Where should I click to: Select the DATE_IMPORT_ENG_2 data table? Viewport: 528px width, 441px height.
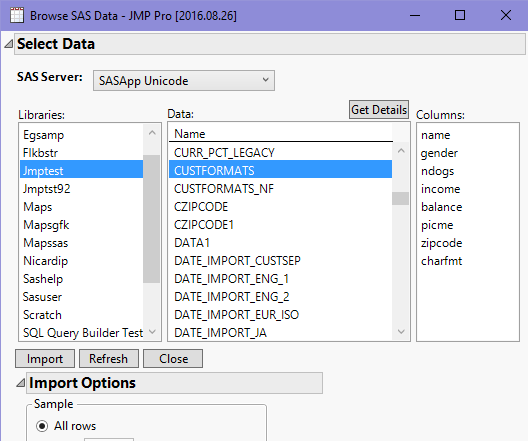[280, 297]
